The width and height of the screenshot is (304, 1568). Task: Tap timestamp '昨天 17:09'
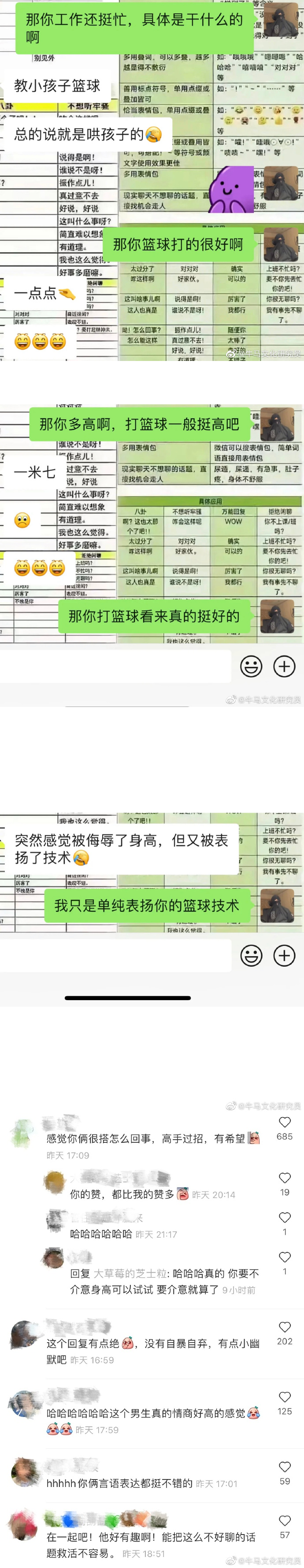(67, 1155)
